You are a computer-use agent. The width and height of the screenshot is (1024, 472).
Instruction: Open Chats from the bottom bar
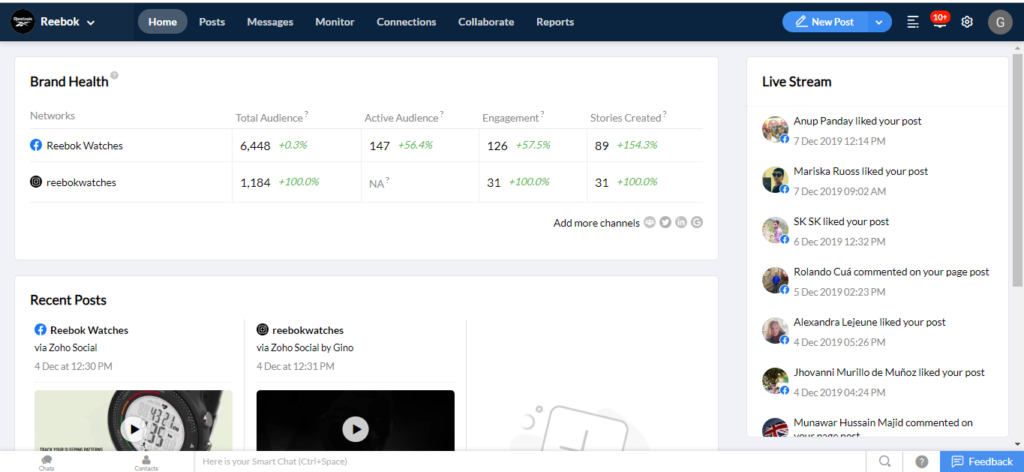[x=47, y=461]
